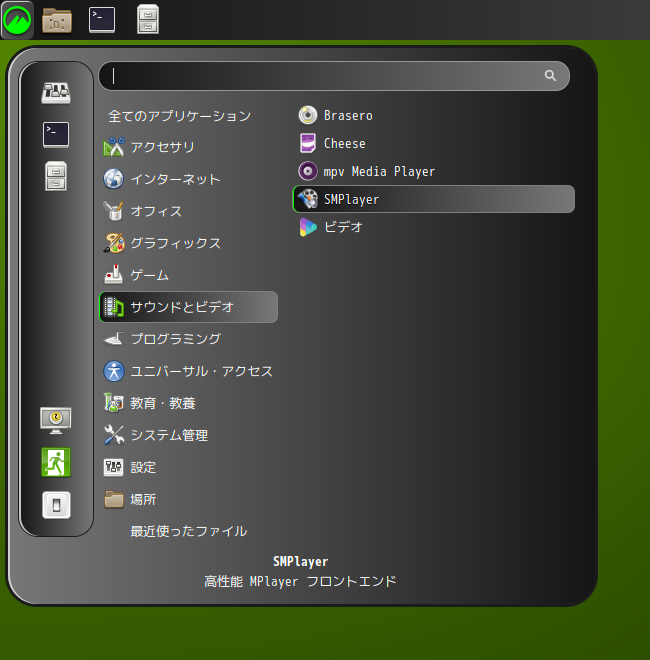
Task: Click the プログラミング trowel icon
Action: tap(114, 339)
